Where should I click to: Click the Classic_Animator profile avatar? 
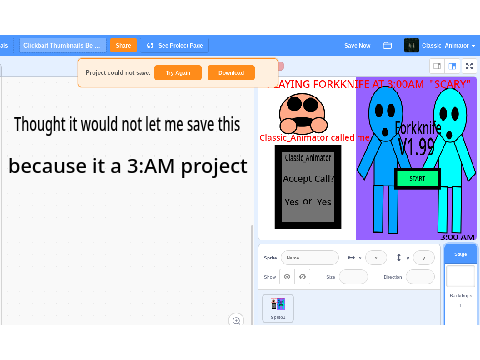pos(411,45)
